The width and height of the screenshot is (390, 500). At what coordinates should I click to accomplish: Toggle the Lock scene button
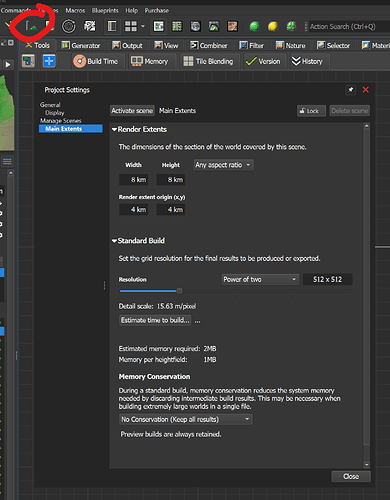[311, 111]
